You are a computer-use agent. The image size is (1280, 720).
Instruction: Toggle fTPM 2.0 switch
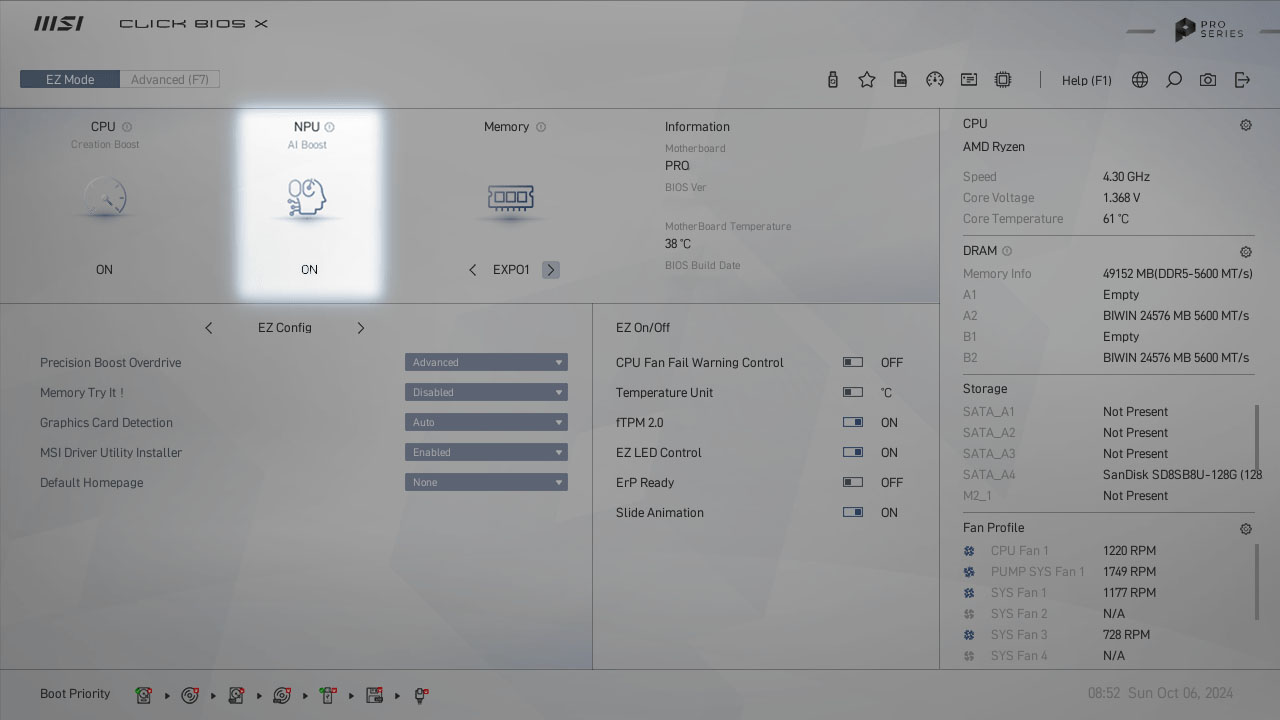pos(853,423)
